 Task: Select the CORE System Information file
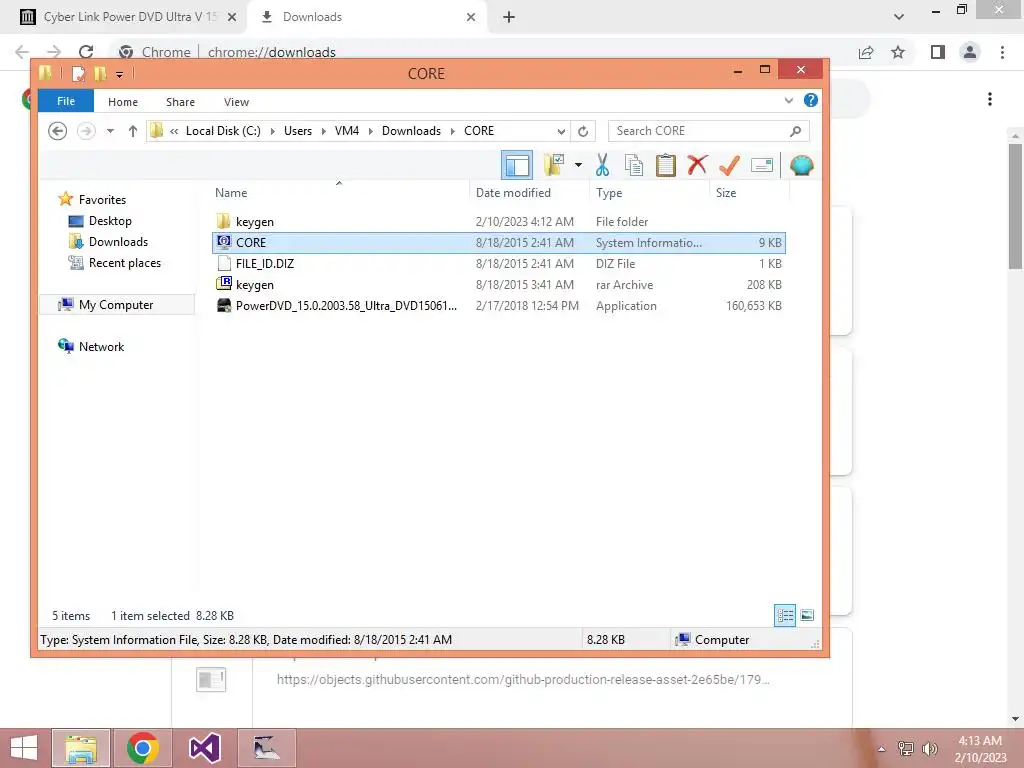click(x=499, y=242)
